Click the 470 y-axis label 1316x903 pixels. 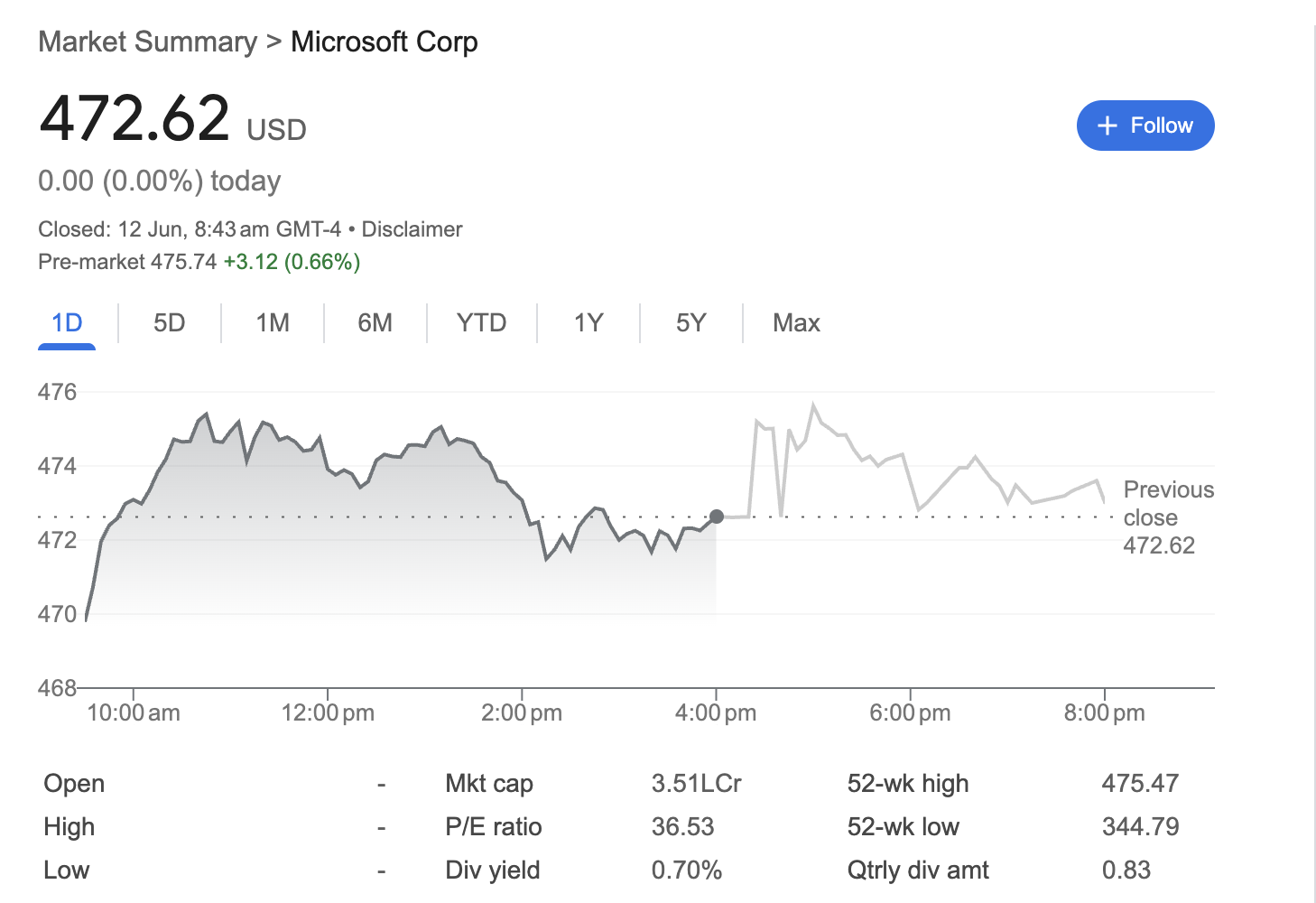57,614
